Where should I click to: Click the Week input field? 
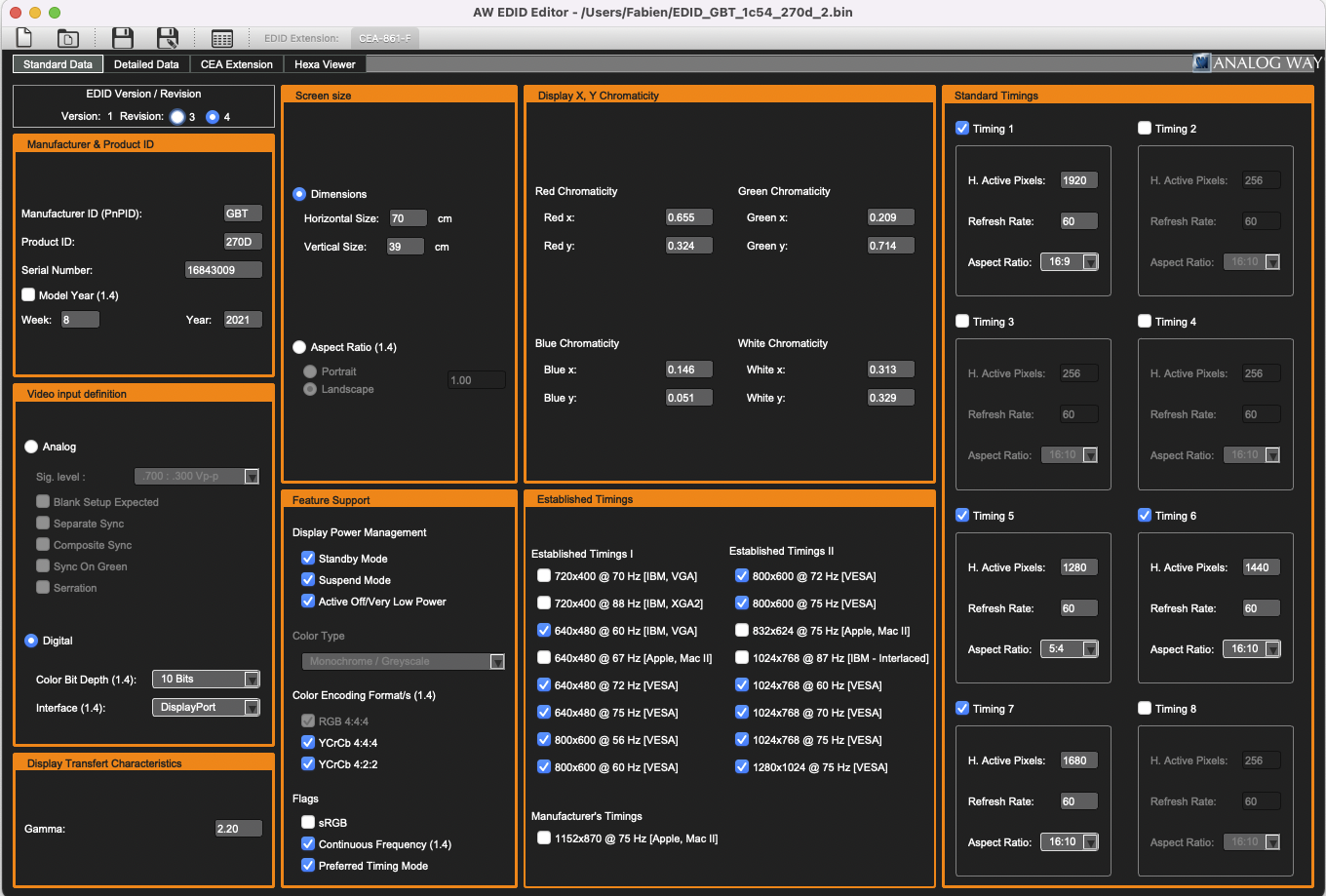click(x=80, y=320)
